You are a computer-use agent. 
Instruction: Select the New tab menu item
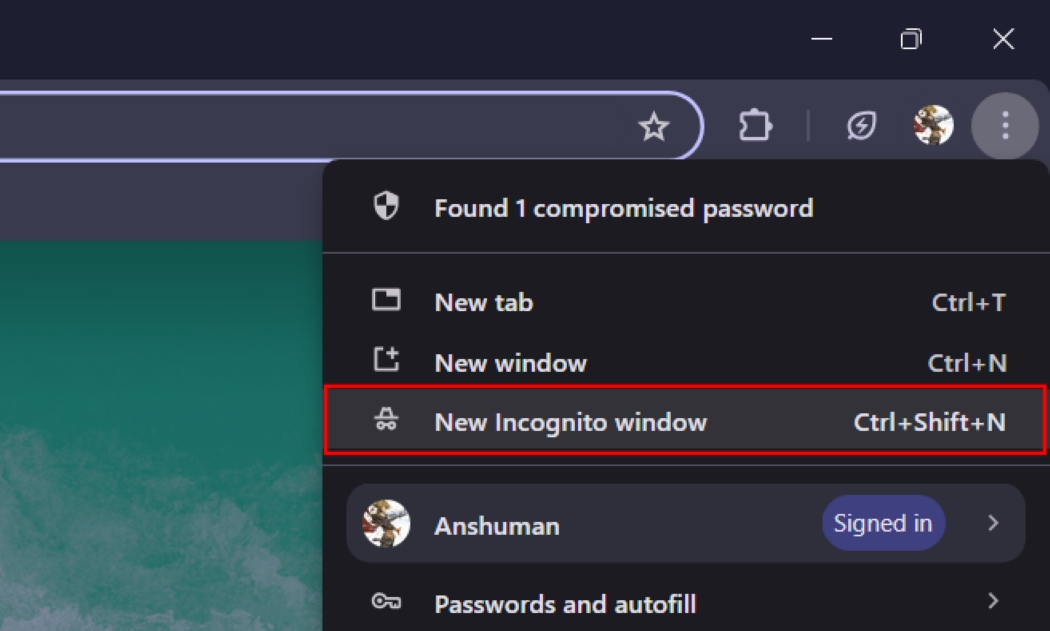pos(484,302)
